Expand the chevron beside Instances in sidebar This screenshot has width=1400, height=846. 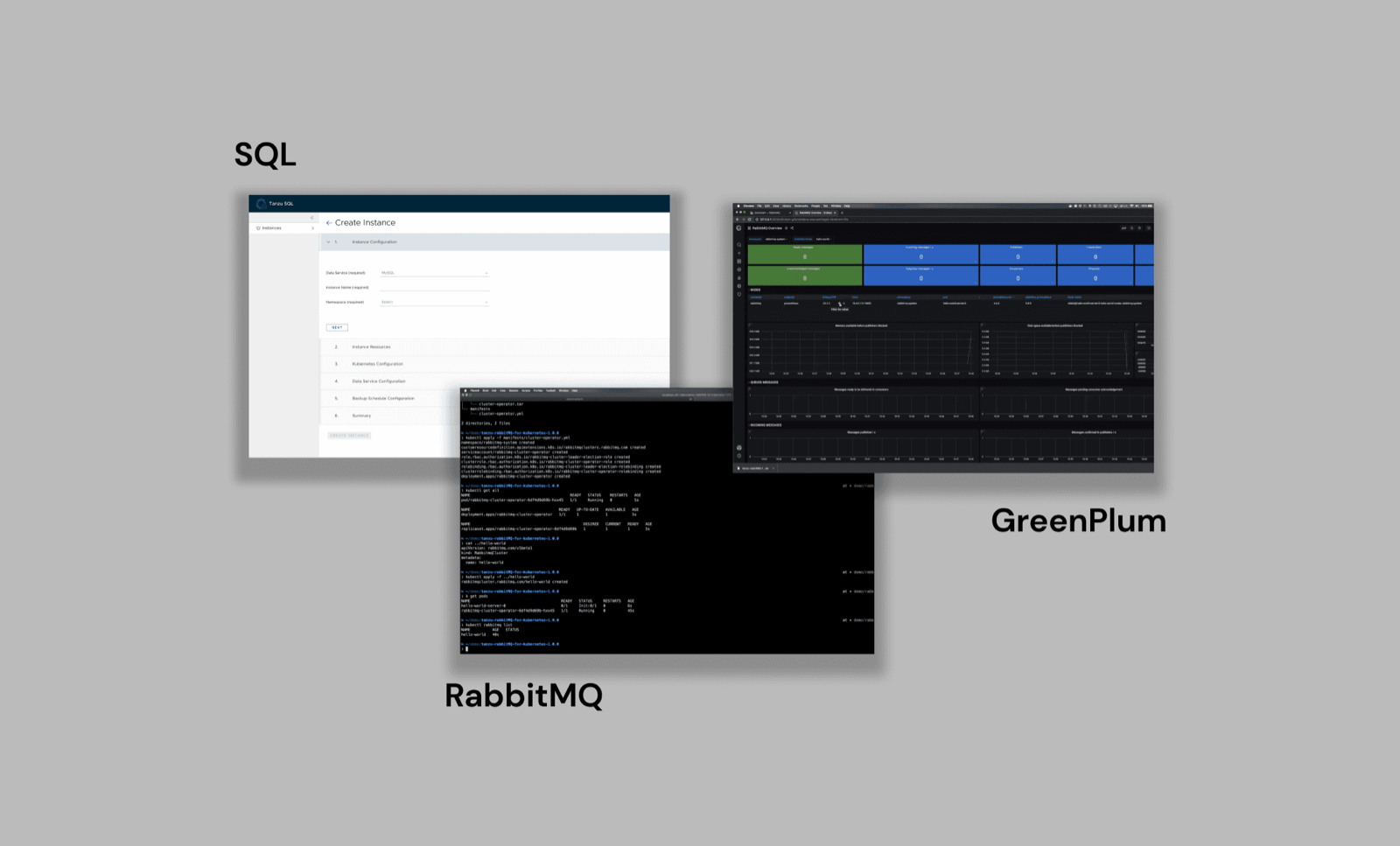click(312, 228)
